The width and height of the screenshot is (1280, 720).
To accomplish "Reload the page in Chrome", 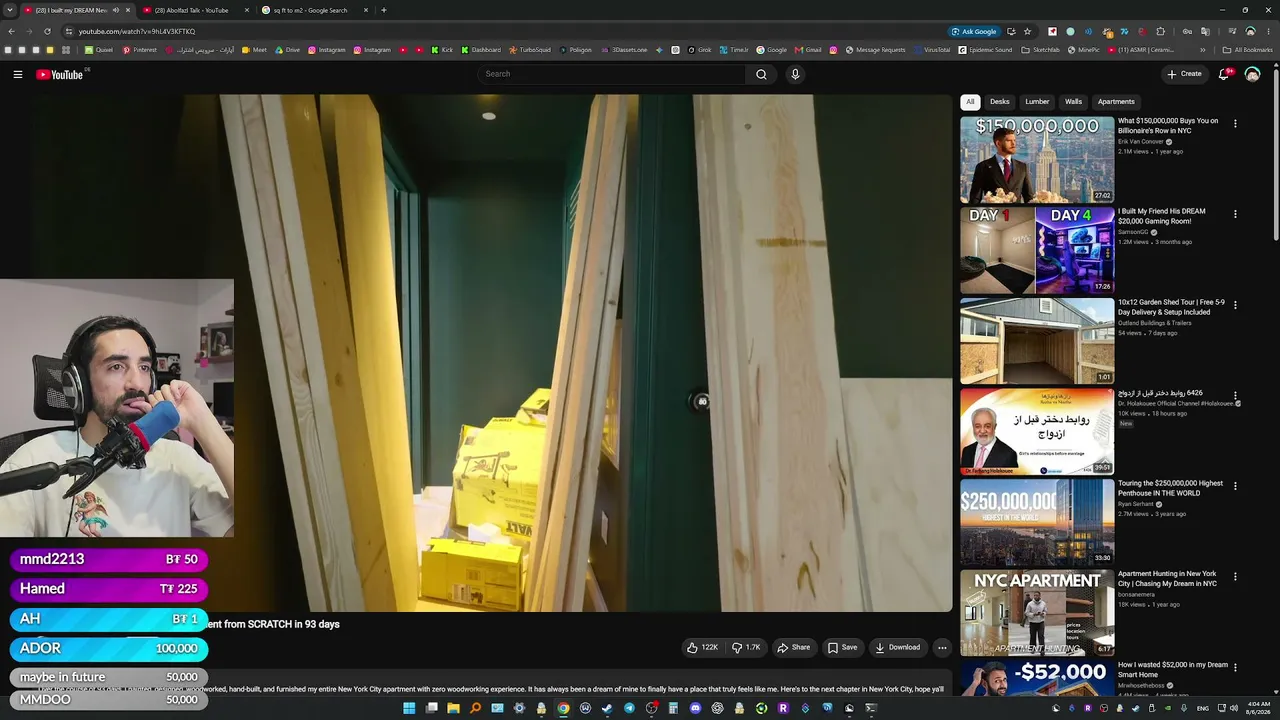I will tap(47, 31).
